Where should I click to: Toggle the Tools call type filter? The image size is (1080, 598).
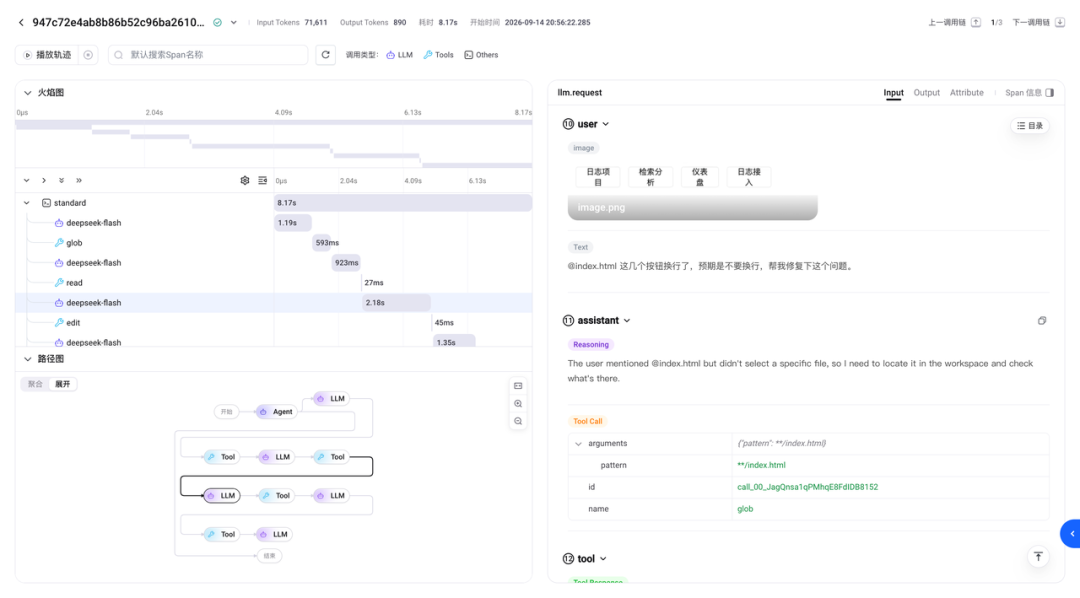tap(439, 55)
